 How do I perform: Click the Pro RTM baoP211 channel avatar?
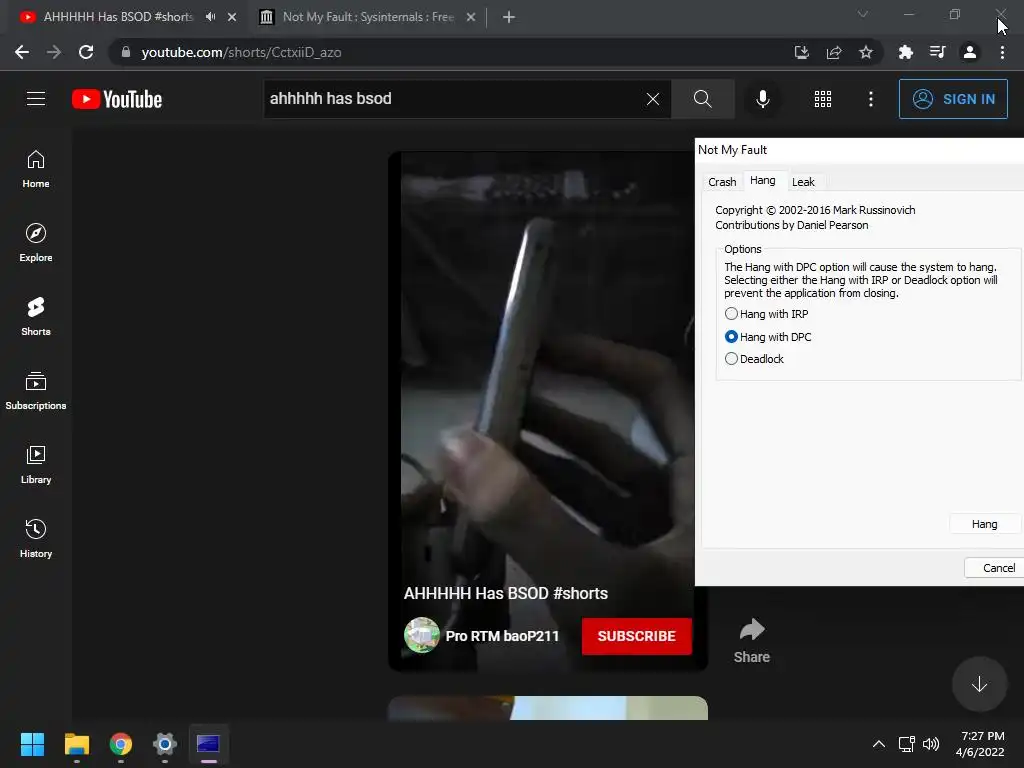[421, 635]
